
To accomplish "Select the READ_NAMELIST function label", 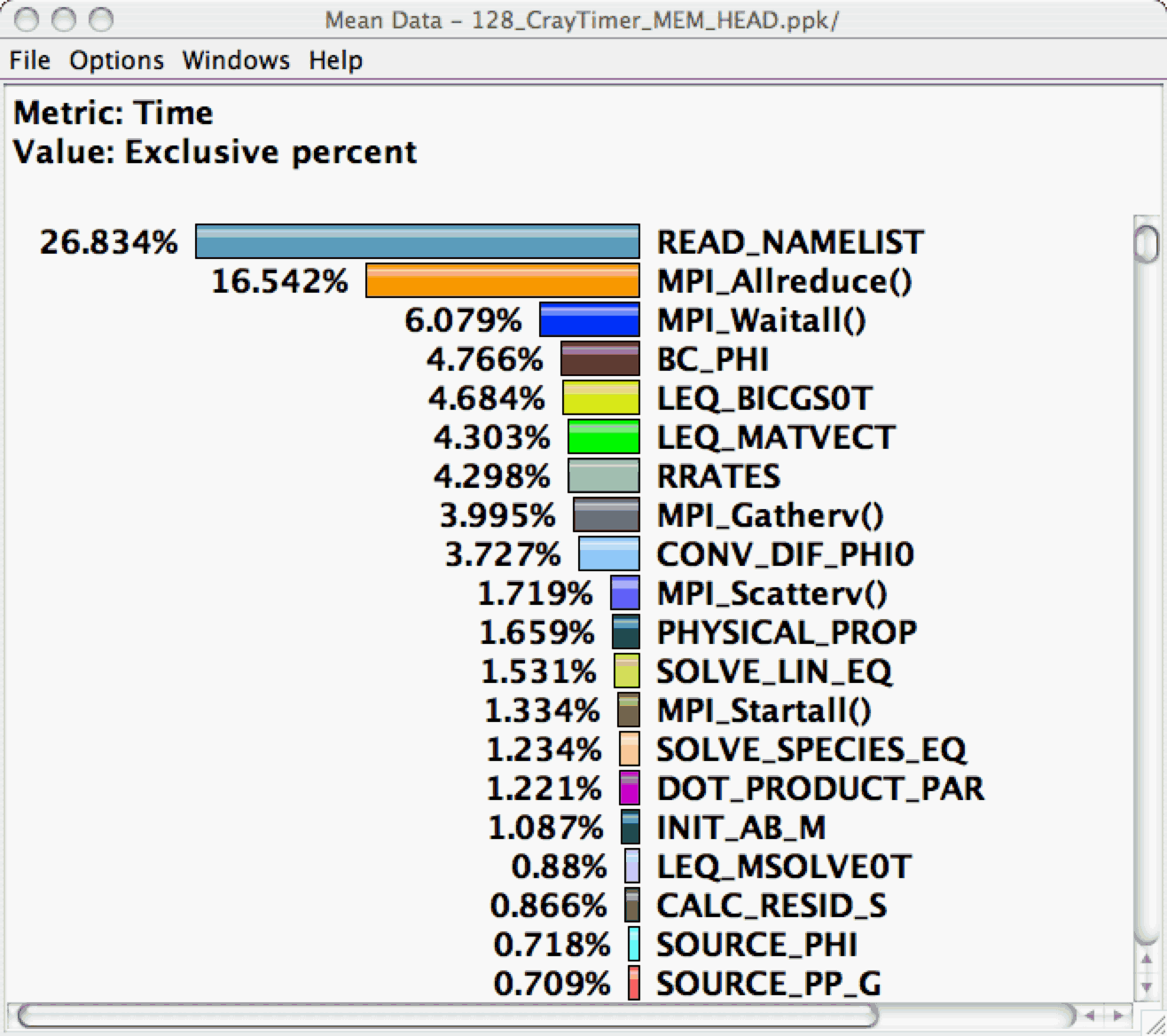I will tap(790, 242).
